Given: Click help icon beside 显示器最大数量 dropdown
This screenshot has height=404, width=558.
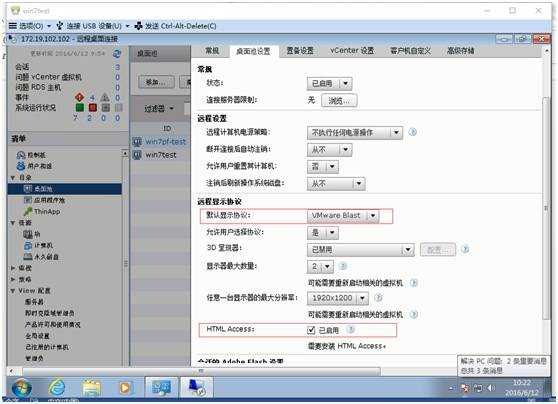Looking at the screenshot, I should (x=343, y=266).
